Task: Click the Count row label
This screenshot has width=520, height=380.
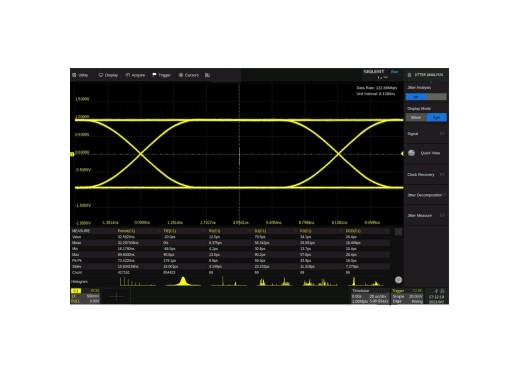Action: pyautogui.click(x=77, y=273)
